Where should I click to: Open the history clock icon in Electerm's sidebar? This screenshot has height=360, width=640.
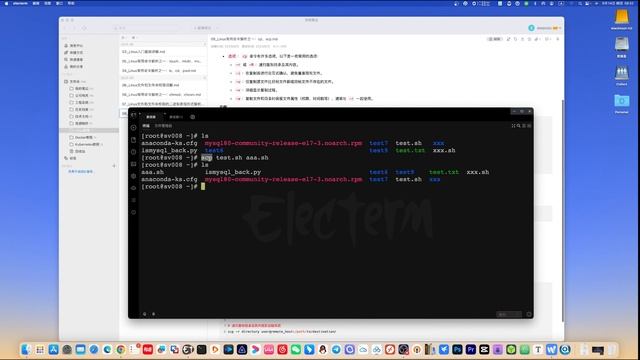(133, 152)
